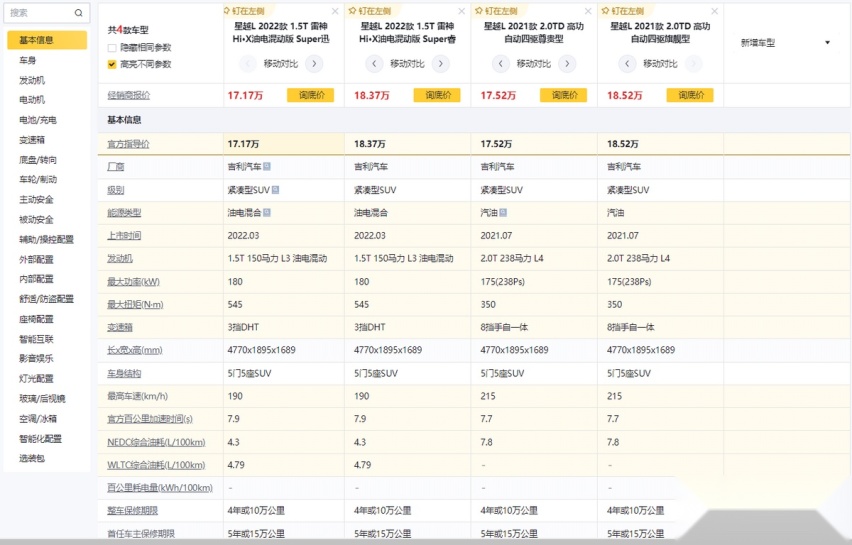Click the 星越L 2021款 自动四驱尊贵型 title
Screen dimensions: 852x545
tap(534, 32)
